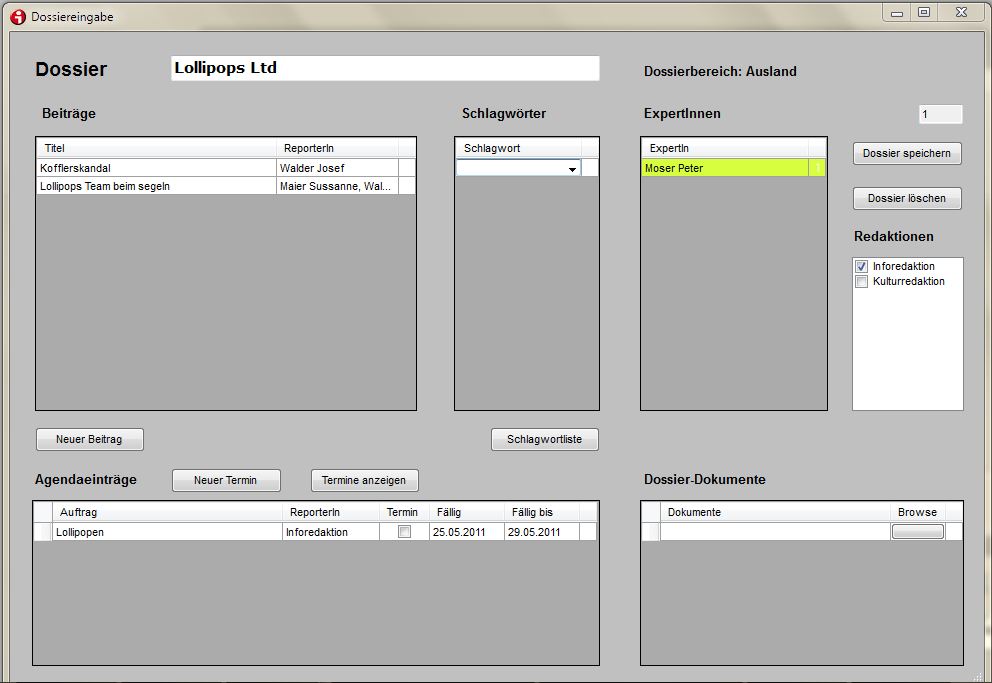Select Lollipops Team beim segeln entry
992x683 pixels.
155,186
